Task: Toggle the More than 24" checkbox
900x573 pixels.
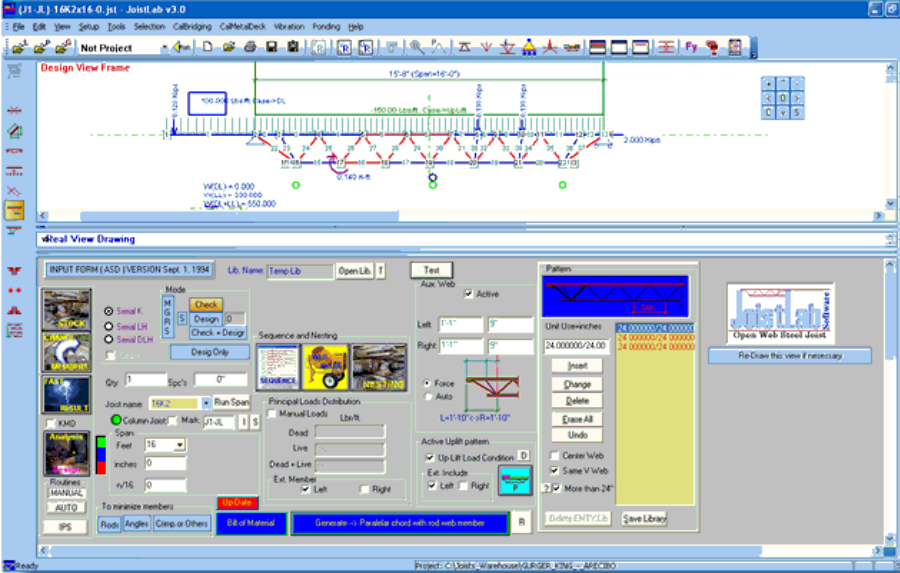Action: (x=556, y=488)
